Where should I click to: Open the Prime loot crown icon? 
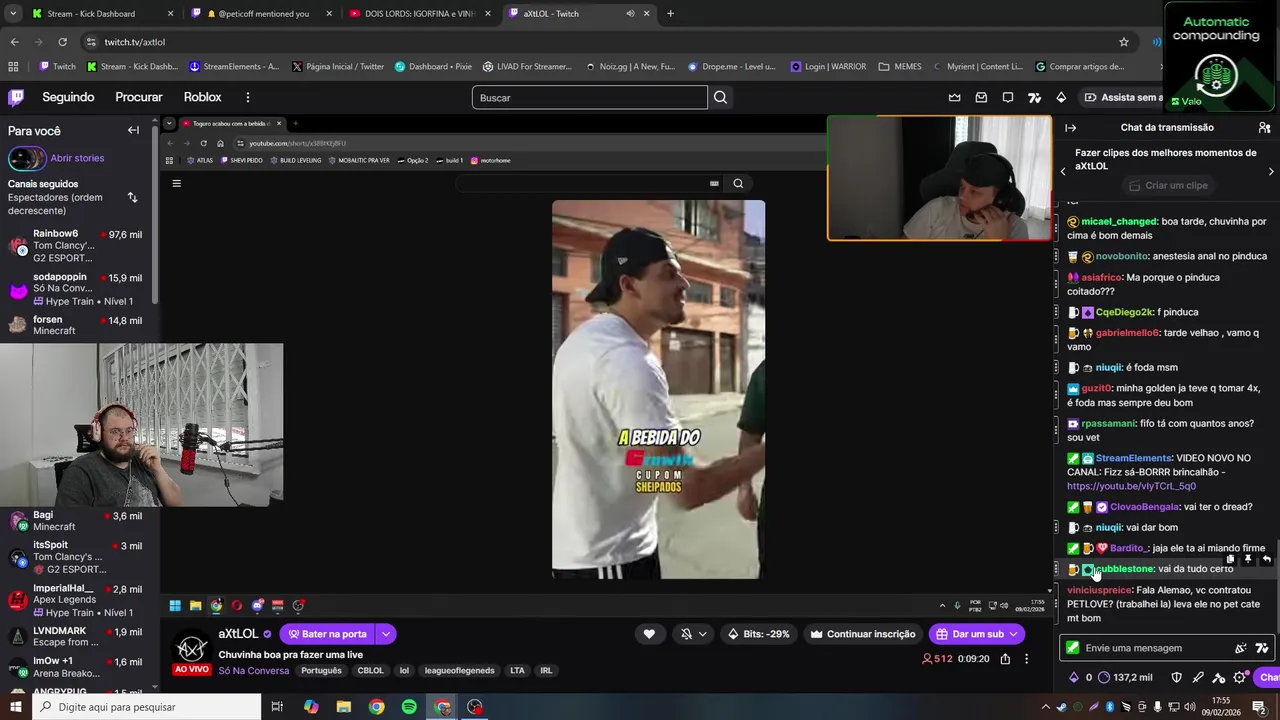[954, 97]
